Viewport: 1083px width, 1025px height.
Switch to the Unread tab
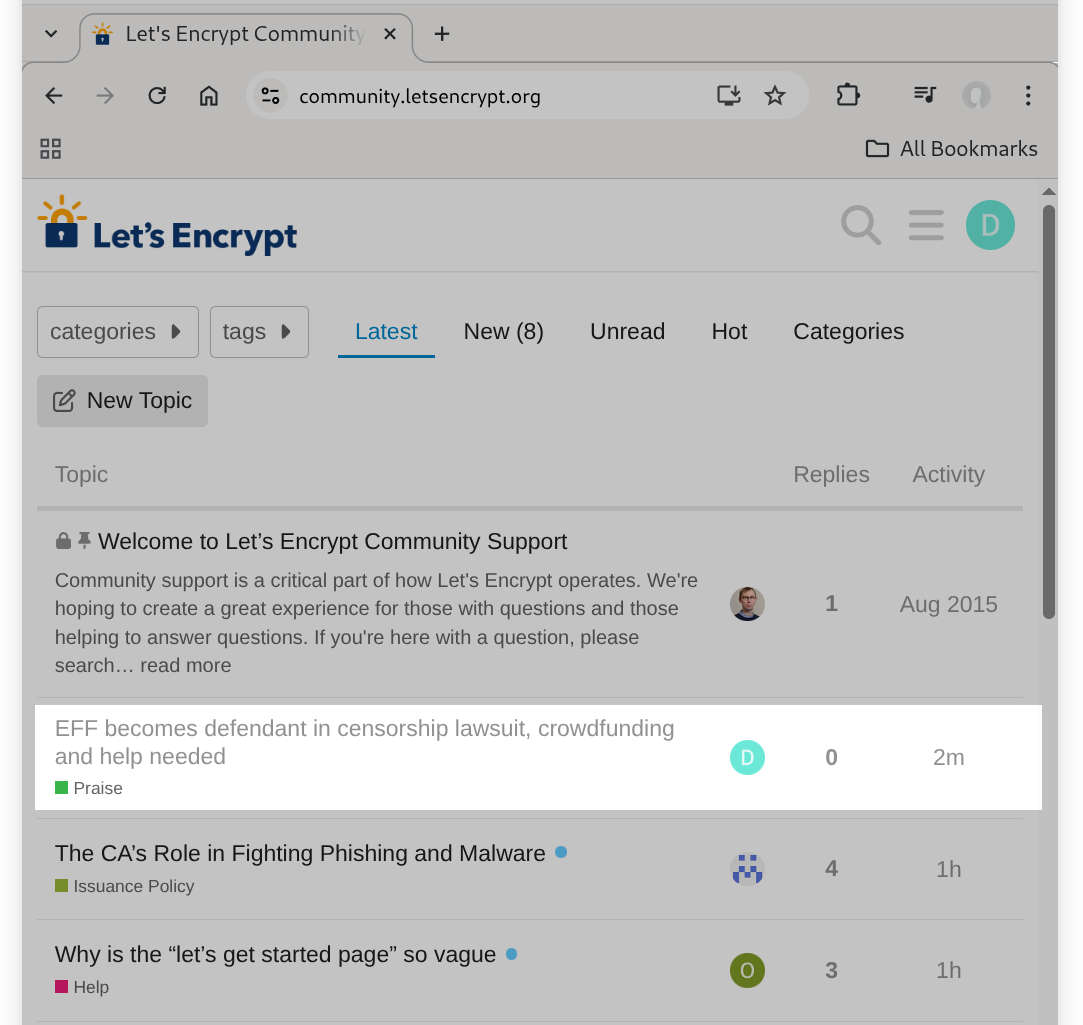pos(627,331)
